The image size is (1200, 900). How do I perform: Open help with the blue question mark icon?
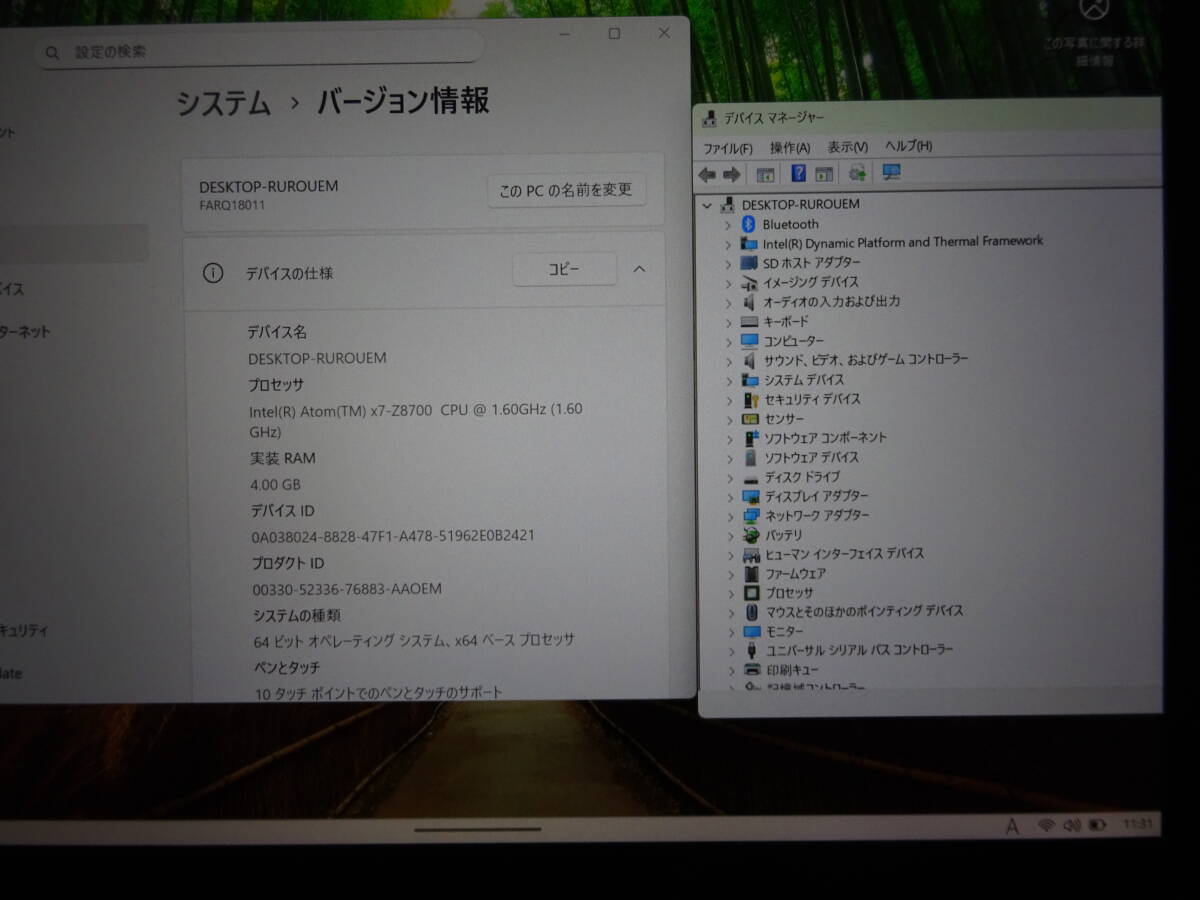click(798, 173)
